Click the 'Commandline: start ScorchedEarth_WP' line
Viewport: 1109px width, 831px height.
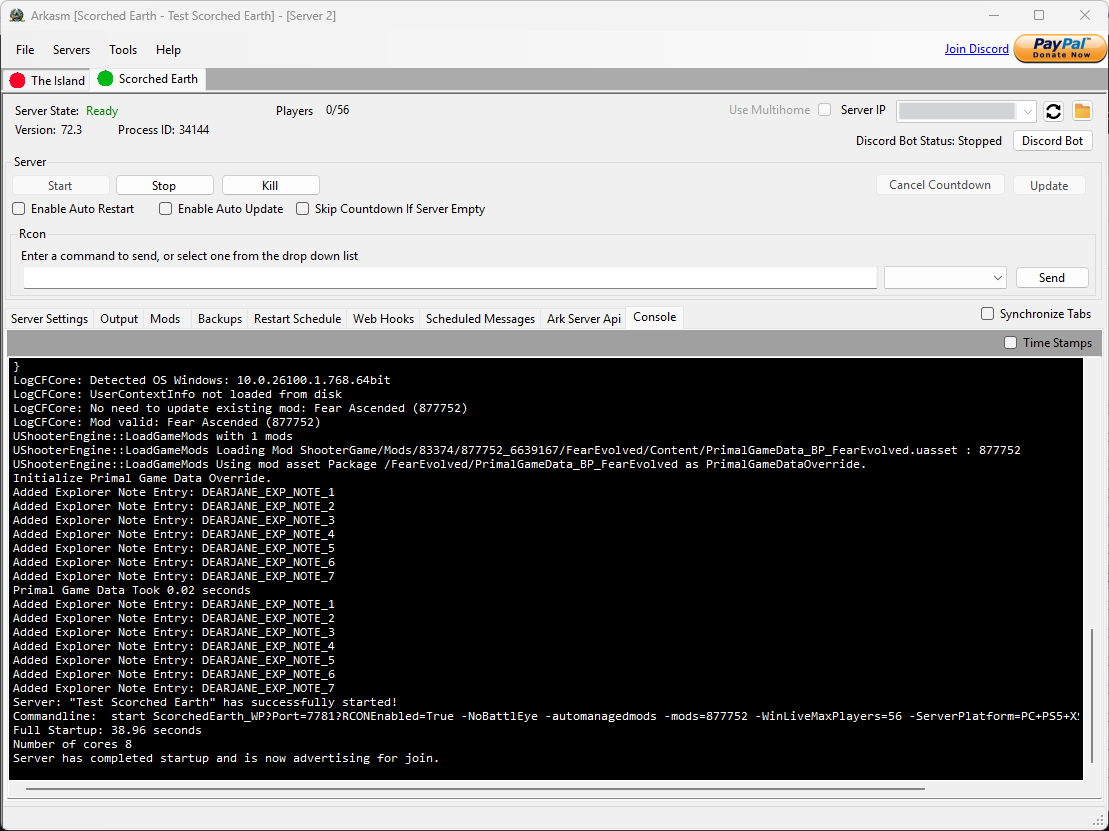click(546, 716)
